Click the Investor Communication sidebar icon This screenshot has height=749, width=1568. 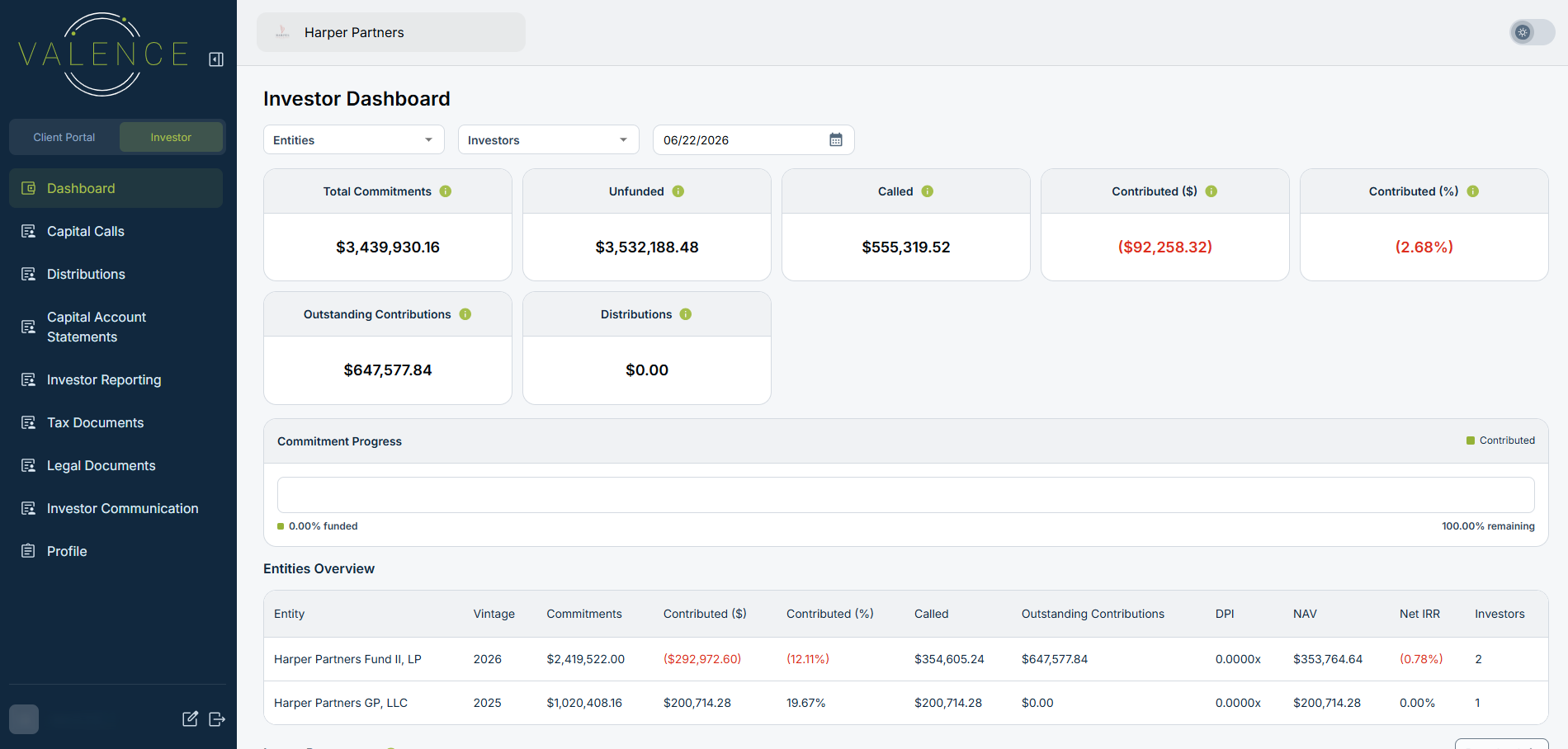(28, 508)
